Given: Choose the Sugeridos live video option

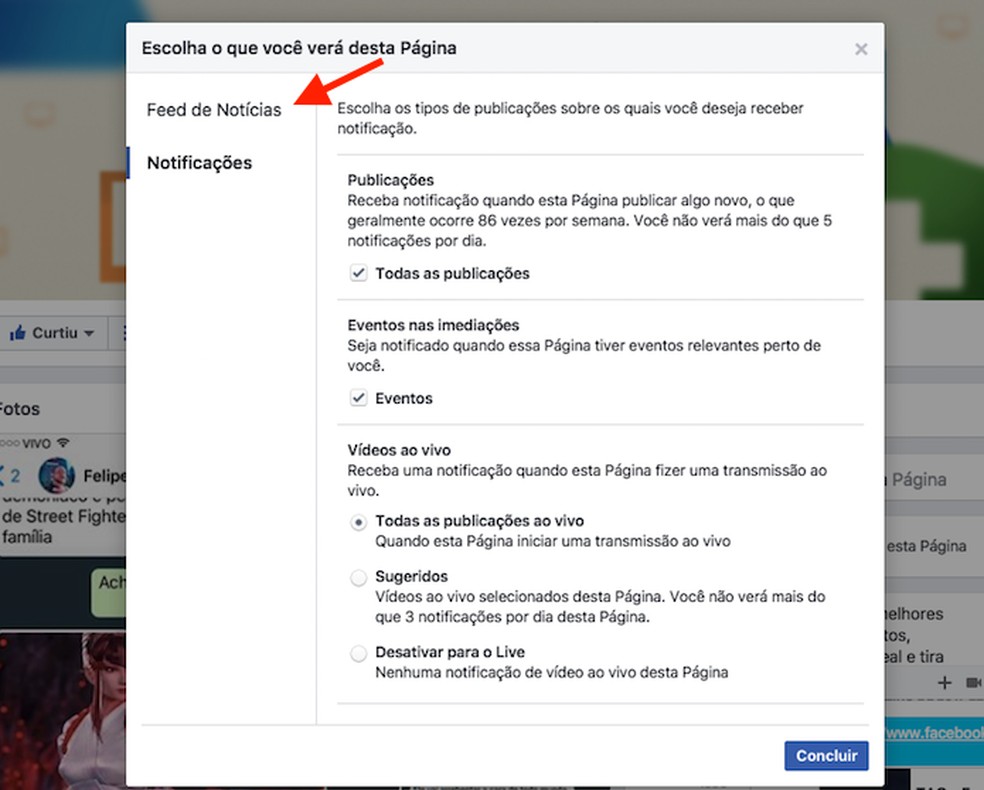Looking at the screenshot, I should [358, 577].
